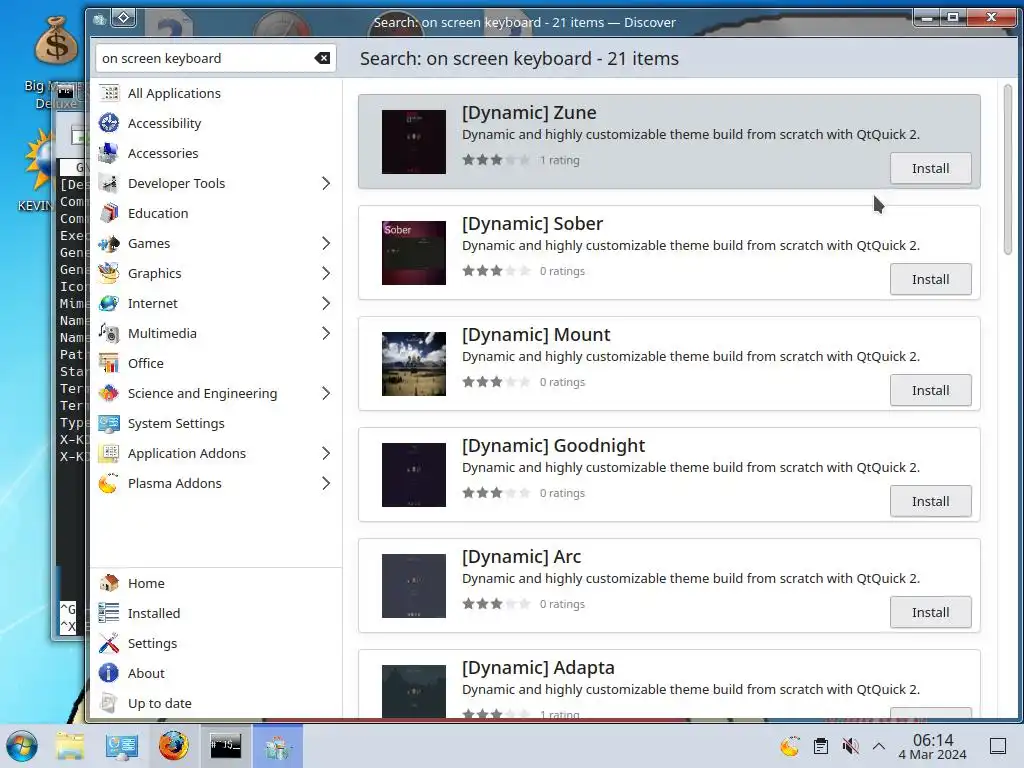The width and height of the screenshot is (1024, 768).
Task: Click the [Dynamic] Goodnight title
Action: pyautogui.click(x=553, y=445)
